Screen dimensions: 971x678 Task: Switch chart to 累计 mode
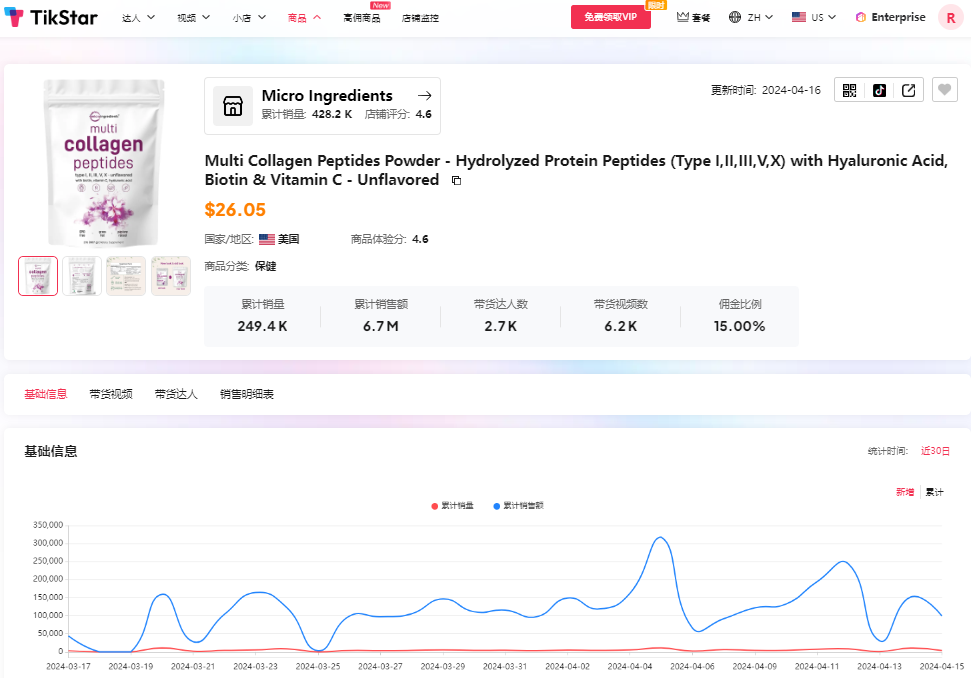pyautogui.click(x=934, y=492)
